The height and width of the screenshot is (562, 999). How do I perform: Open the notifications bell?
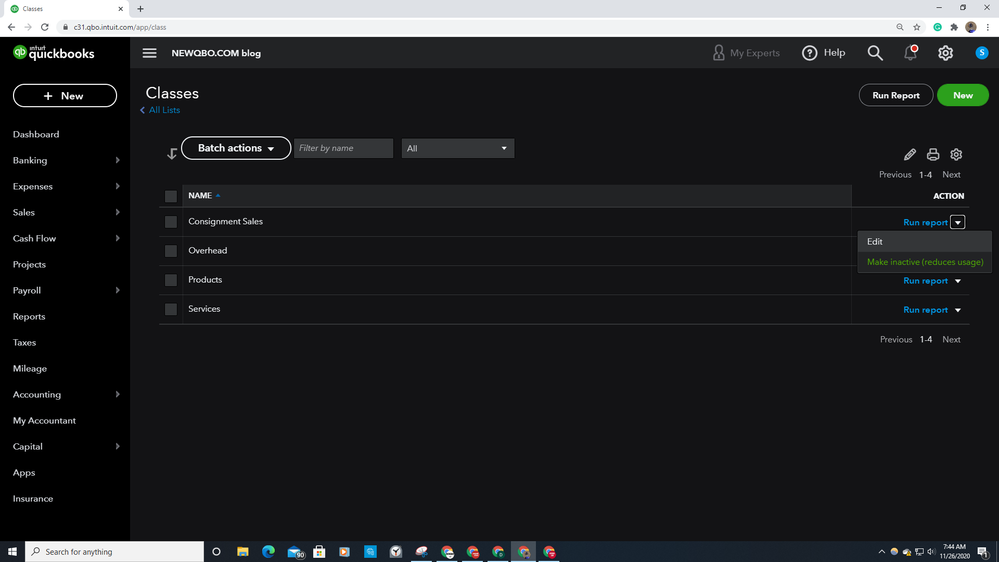point(910,53)
